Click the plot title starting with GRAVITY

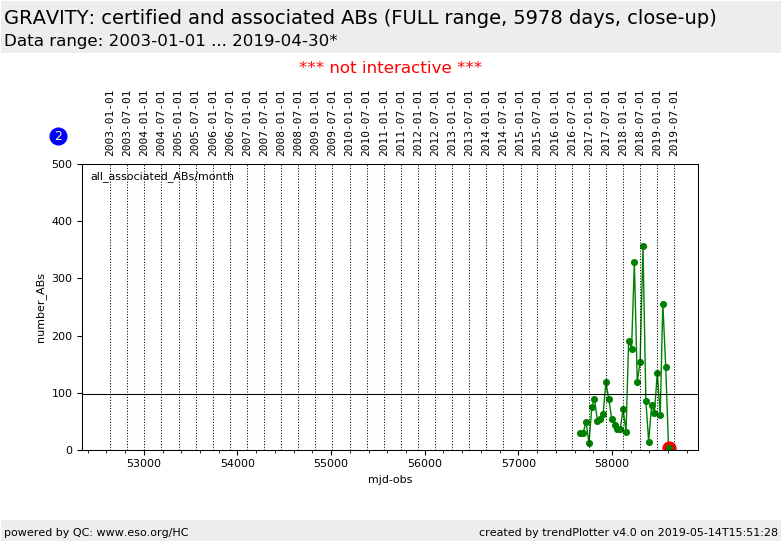pos(360,18)
